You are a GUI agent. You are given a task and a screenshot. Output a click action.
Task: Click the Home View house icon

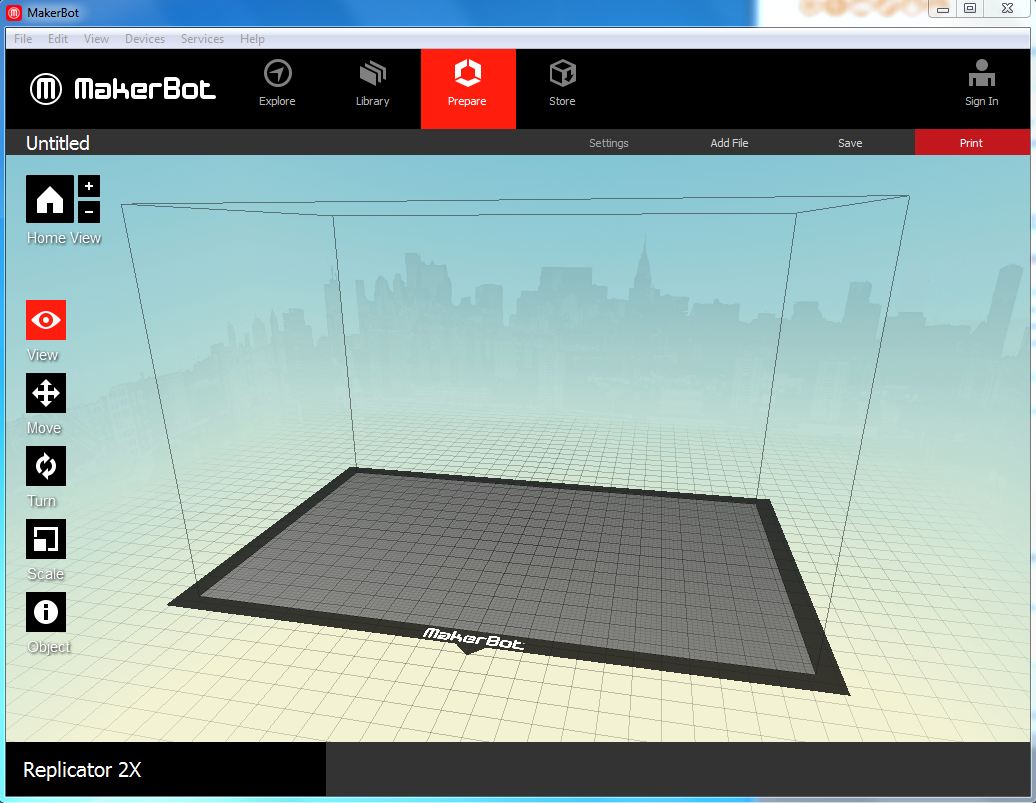coord(49,199)
